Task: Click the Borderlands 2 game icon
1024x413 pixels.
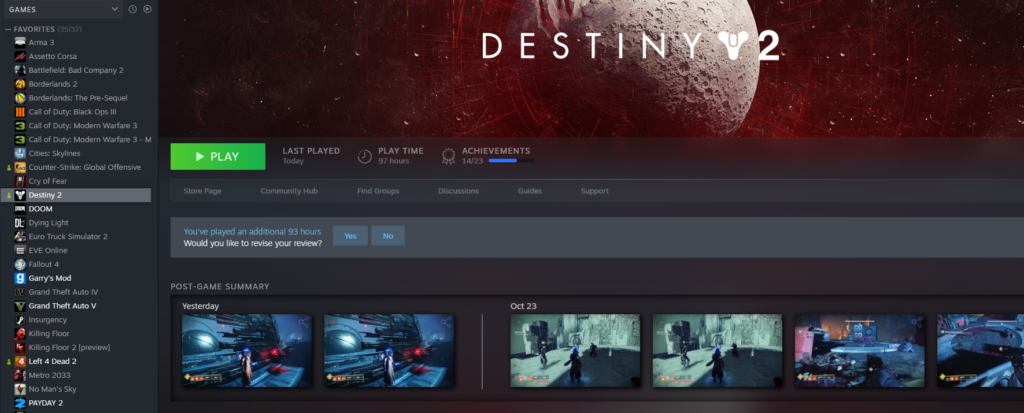Action: (20, 84)
